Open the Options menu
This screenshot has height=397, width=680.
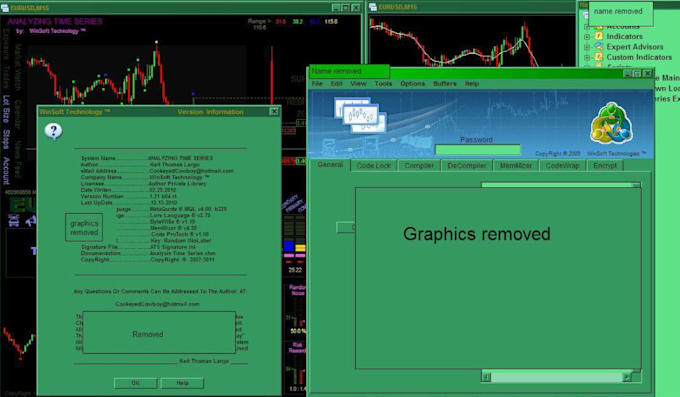412,83
